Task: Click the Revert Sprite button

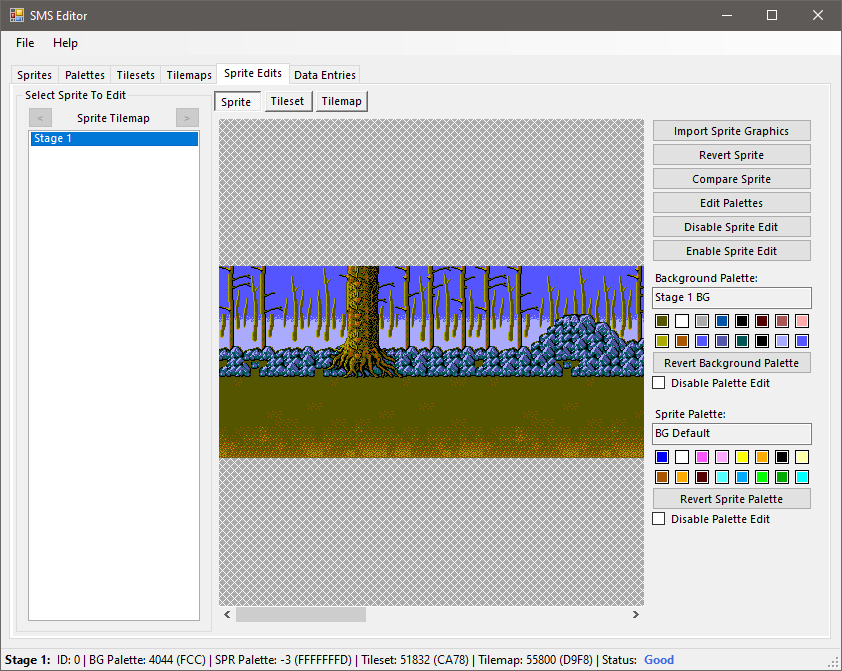Action: tap(731, 155)
